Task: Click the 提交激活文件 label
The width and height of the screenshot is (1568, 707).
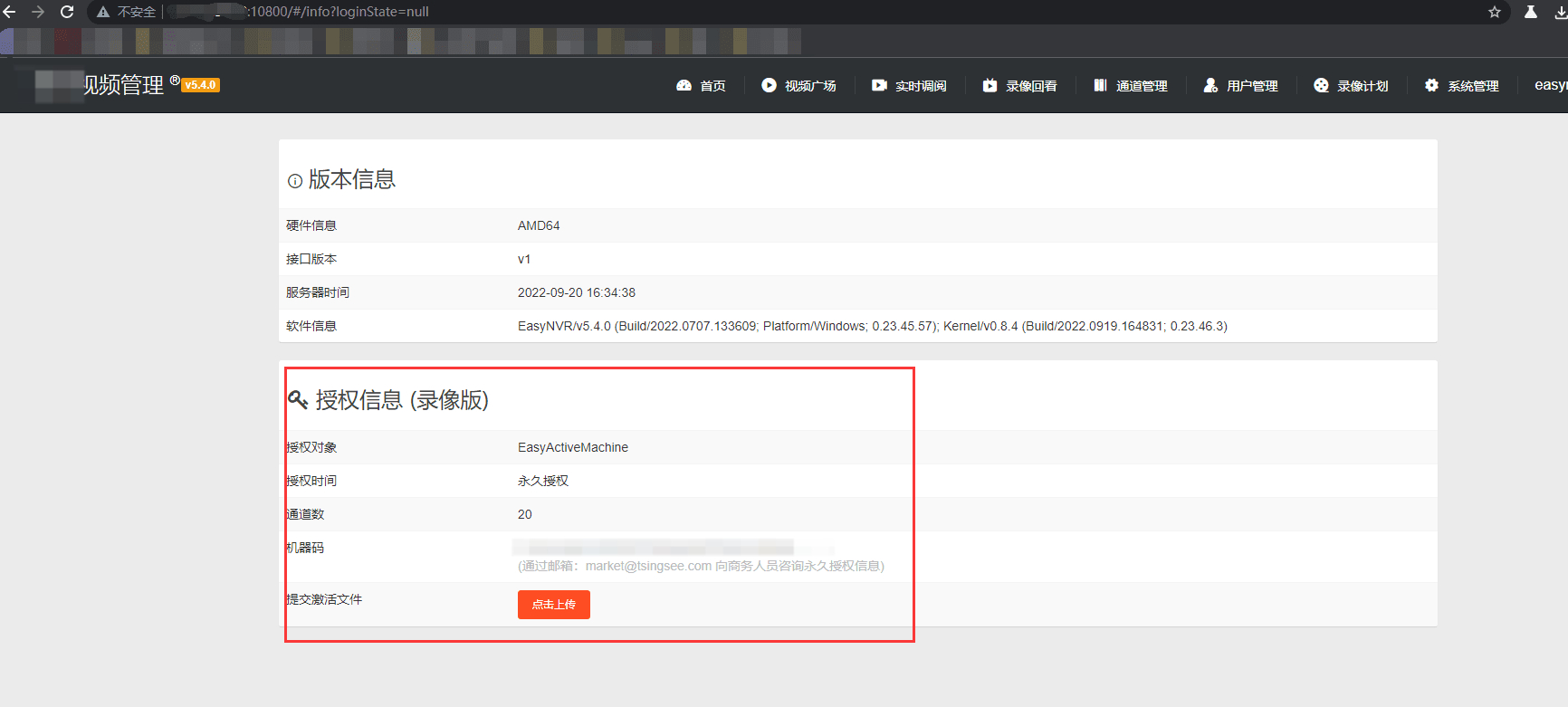Action: 324,599
